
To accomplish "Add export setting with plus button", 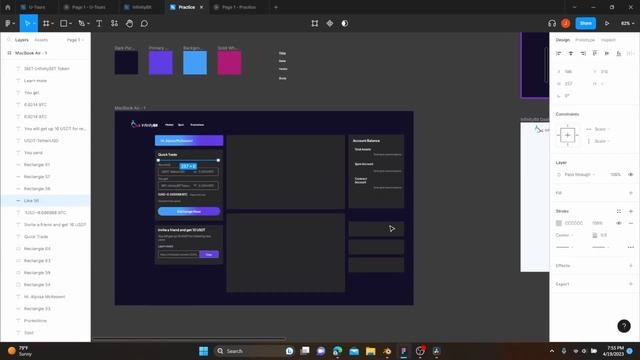I will (x=631, y=284).
